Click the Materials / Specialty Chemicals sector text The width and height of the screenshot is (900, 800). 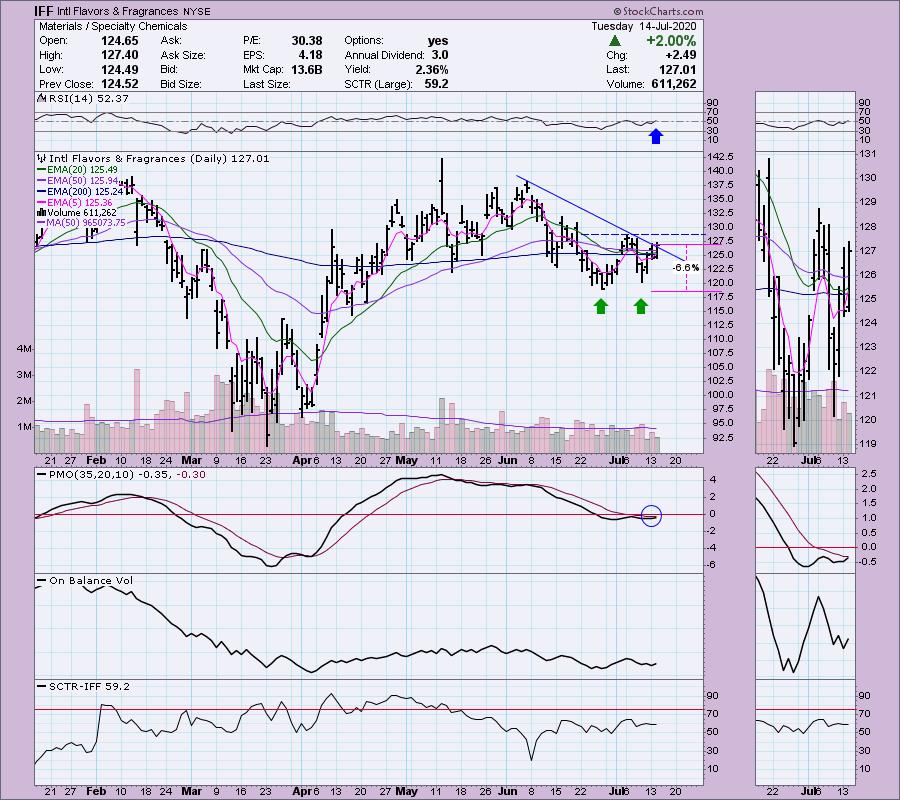[x=113, y=26]
